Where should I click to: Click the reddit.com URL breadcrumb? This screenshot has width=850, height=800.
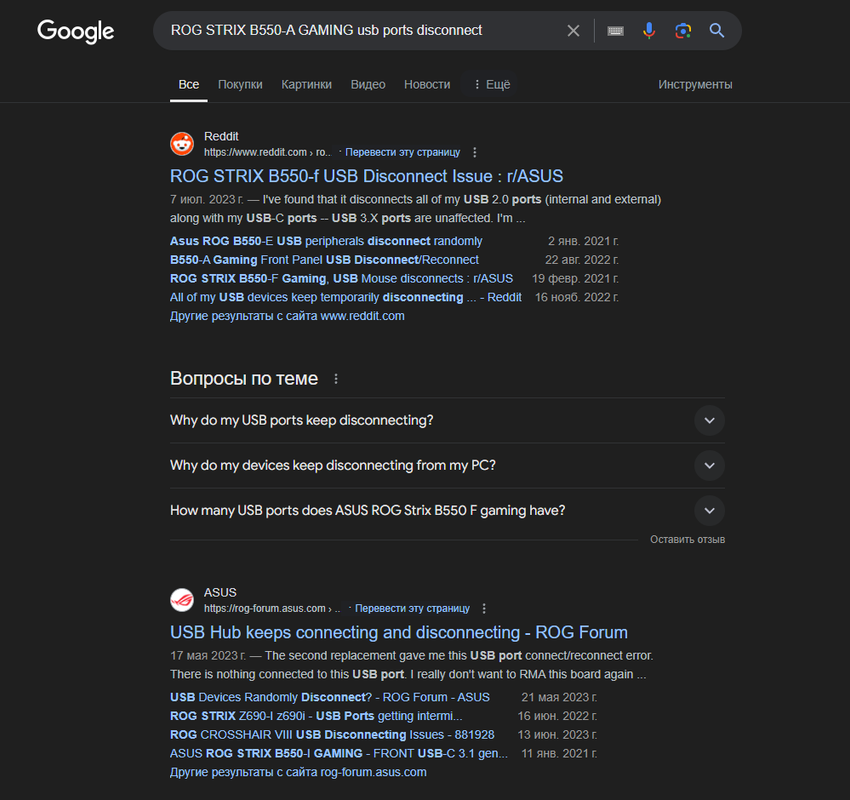(267, 152)
